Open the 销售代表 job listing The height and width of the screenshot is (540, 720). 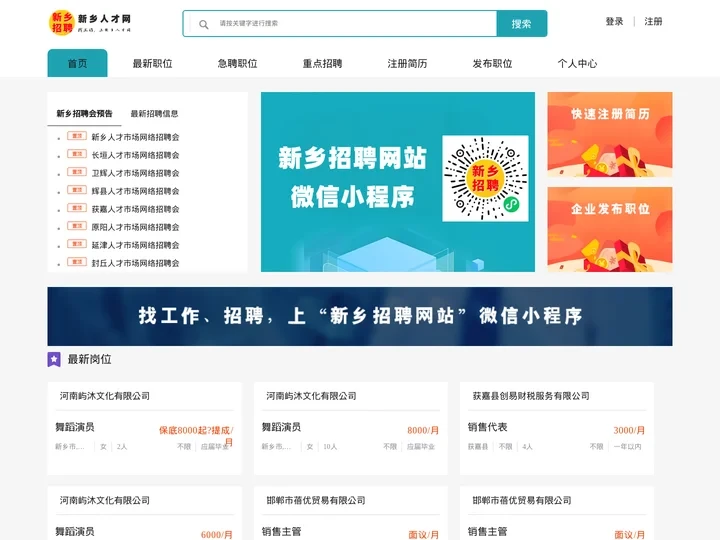click(x=487, y=427)
